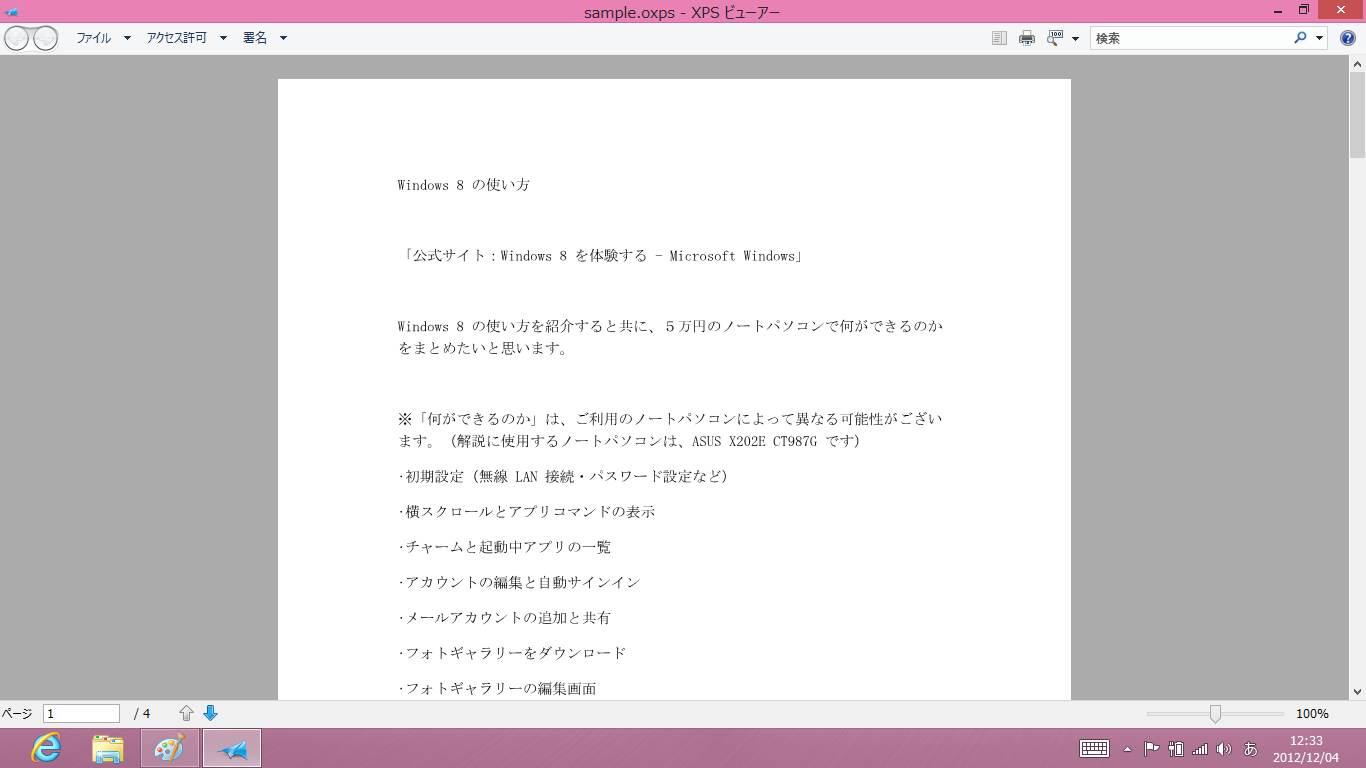Screen dimensions: 1366x768
Task: Go to next page with blue down arrow
Action: (x=210, y=713)
